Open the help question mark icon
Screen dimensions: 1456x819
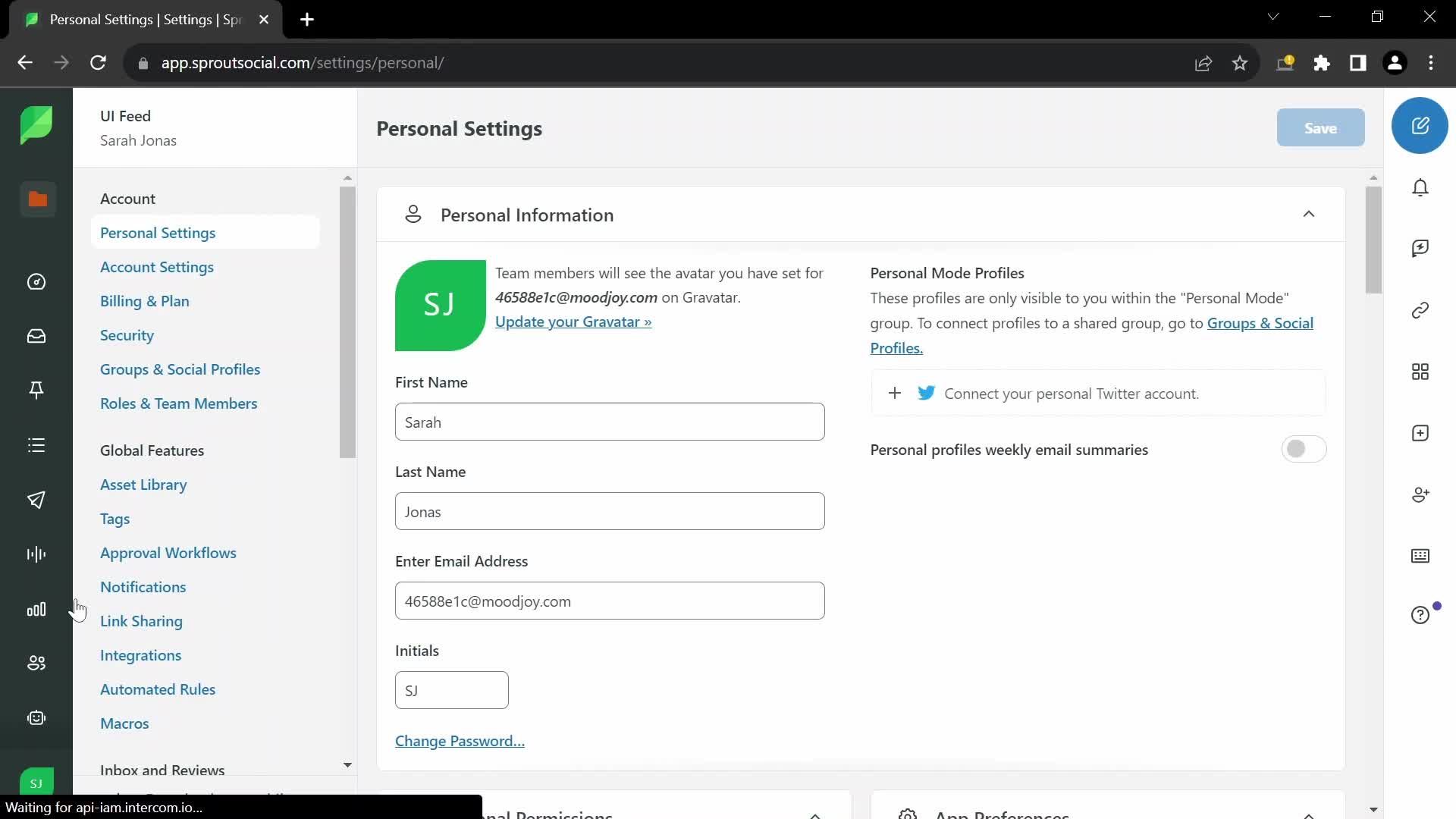(x=1420, y=615)
